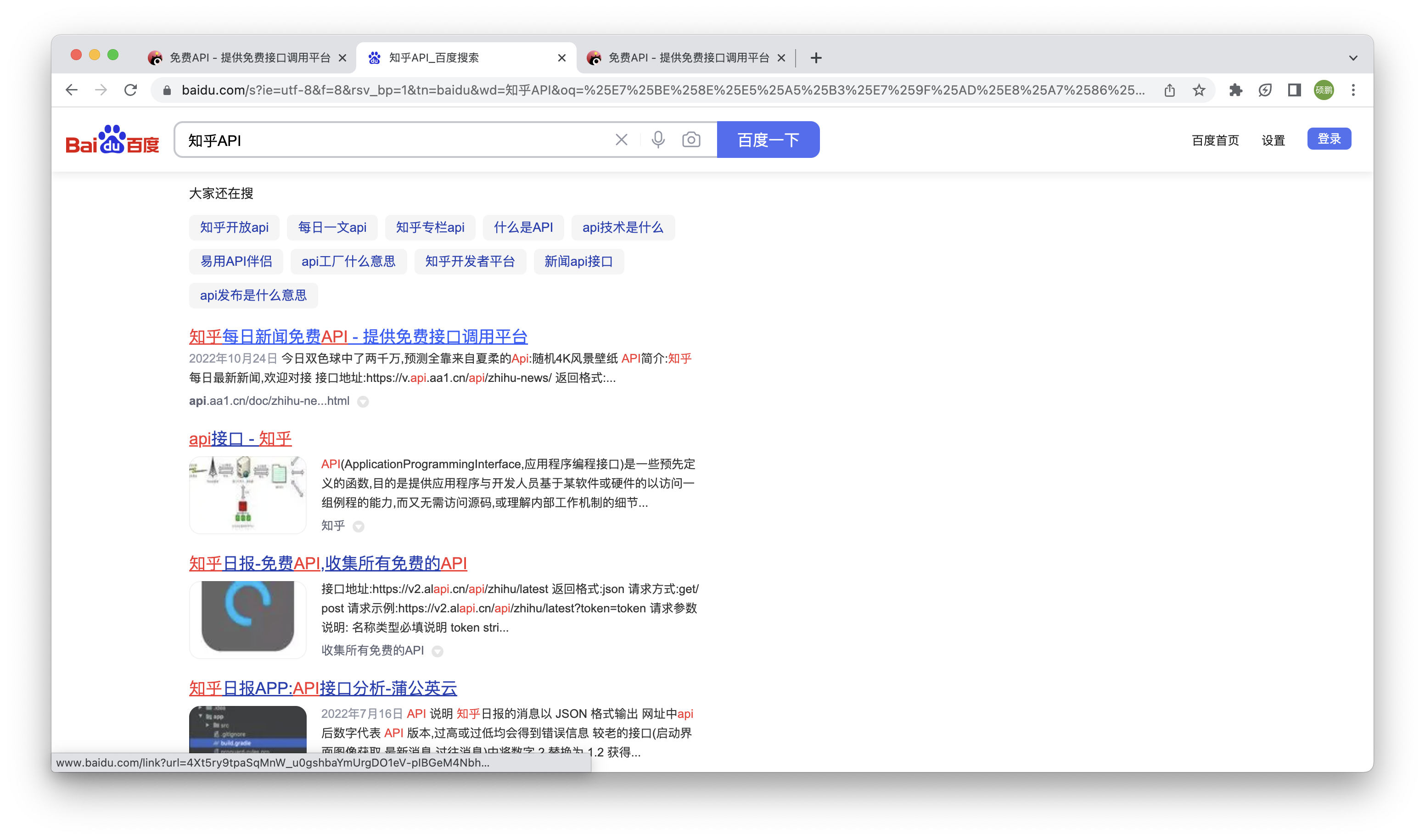Select the 每日一文api suggestion
1425x840 pixels.
tap(332, 228)
